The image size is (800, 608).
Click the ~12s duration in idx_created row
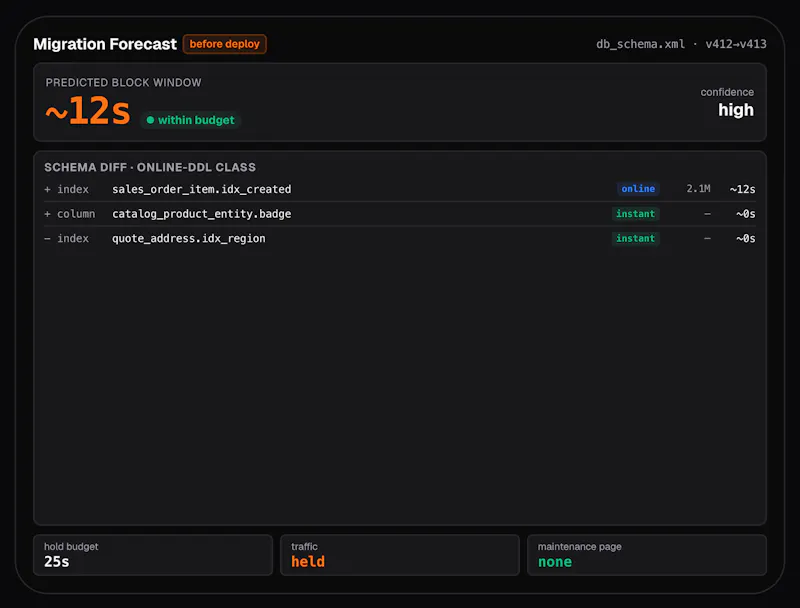pyautogui.click(x=742, y=189)
